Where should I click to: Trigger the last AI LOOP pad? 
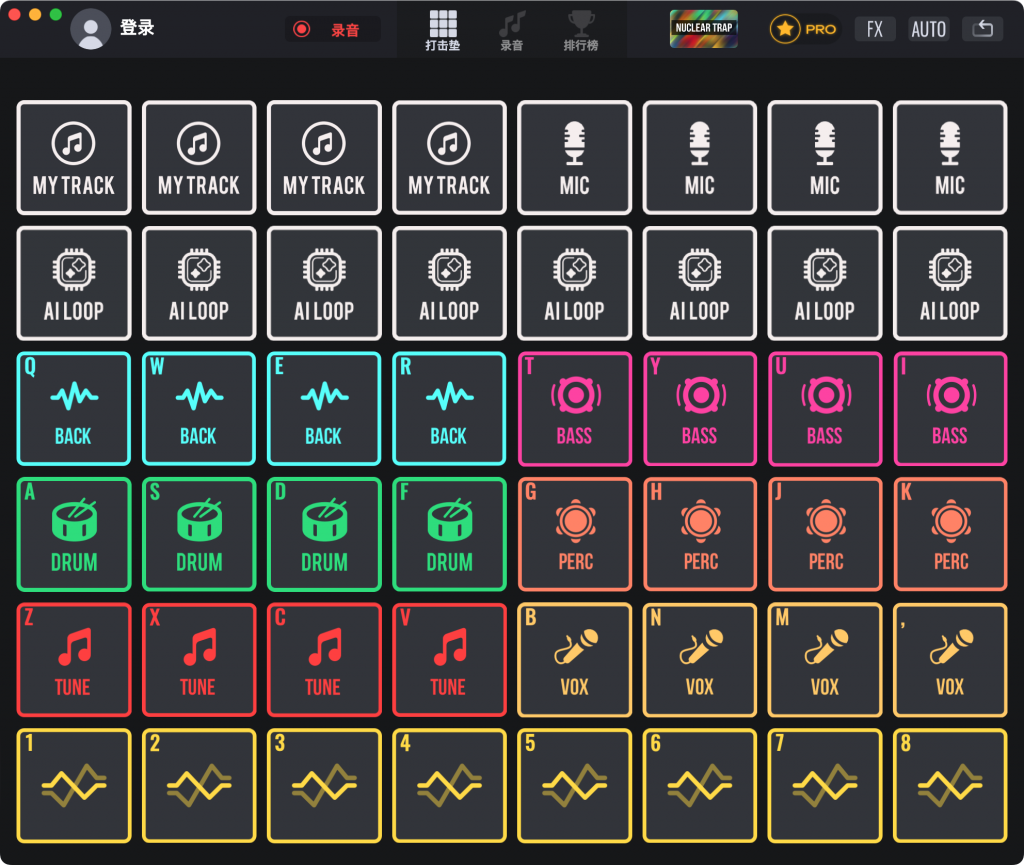coord(949,283)
